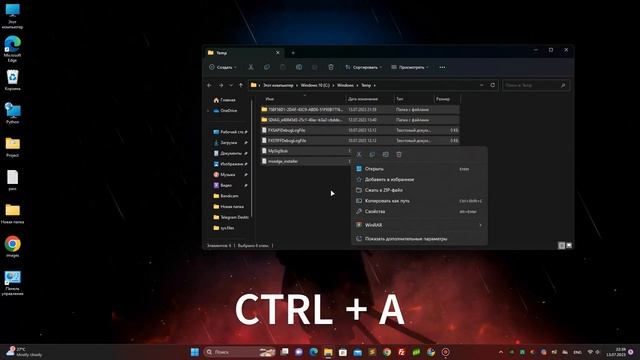Open Видео in the navigation pane
This screenshot has width=640, height=360.
[226, 185]
